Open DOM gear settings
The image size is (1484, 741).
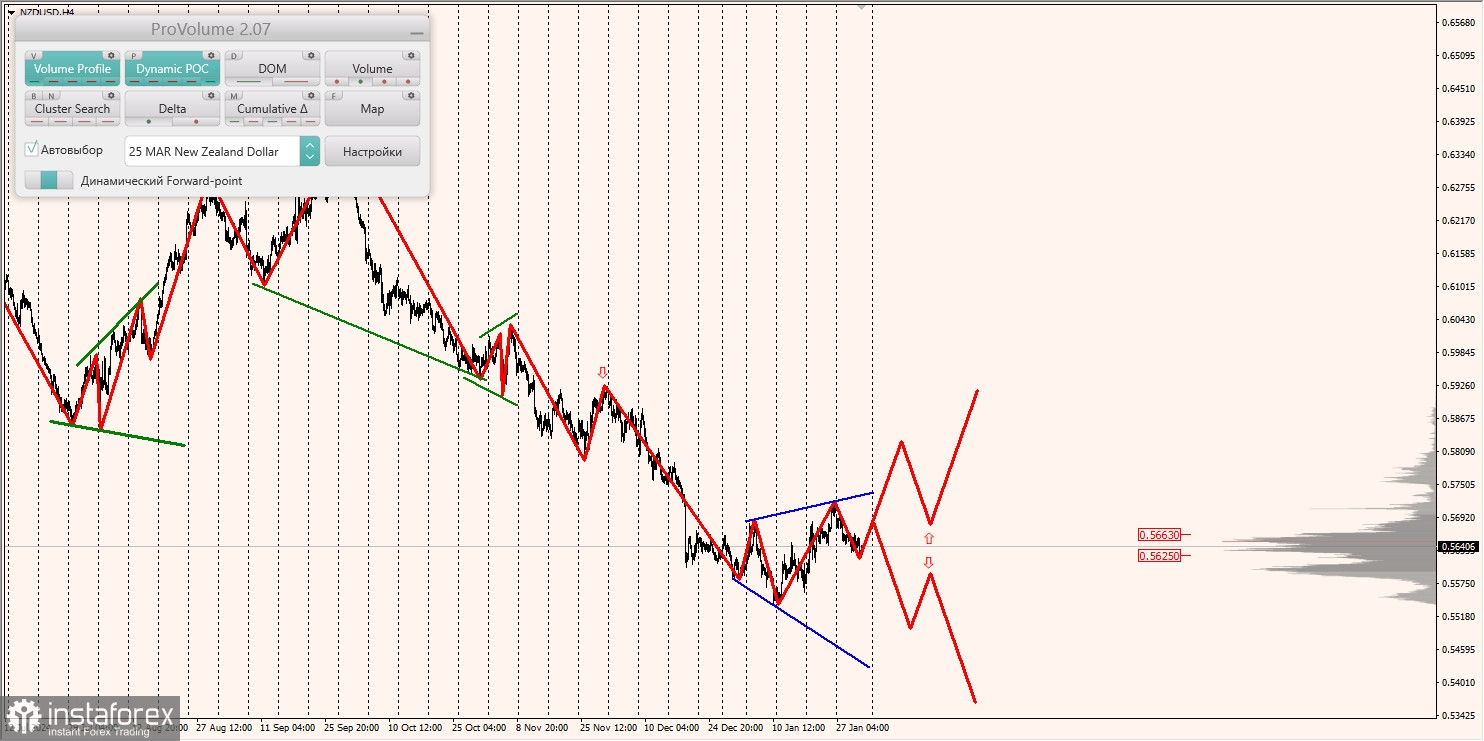(311, 56)
